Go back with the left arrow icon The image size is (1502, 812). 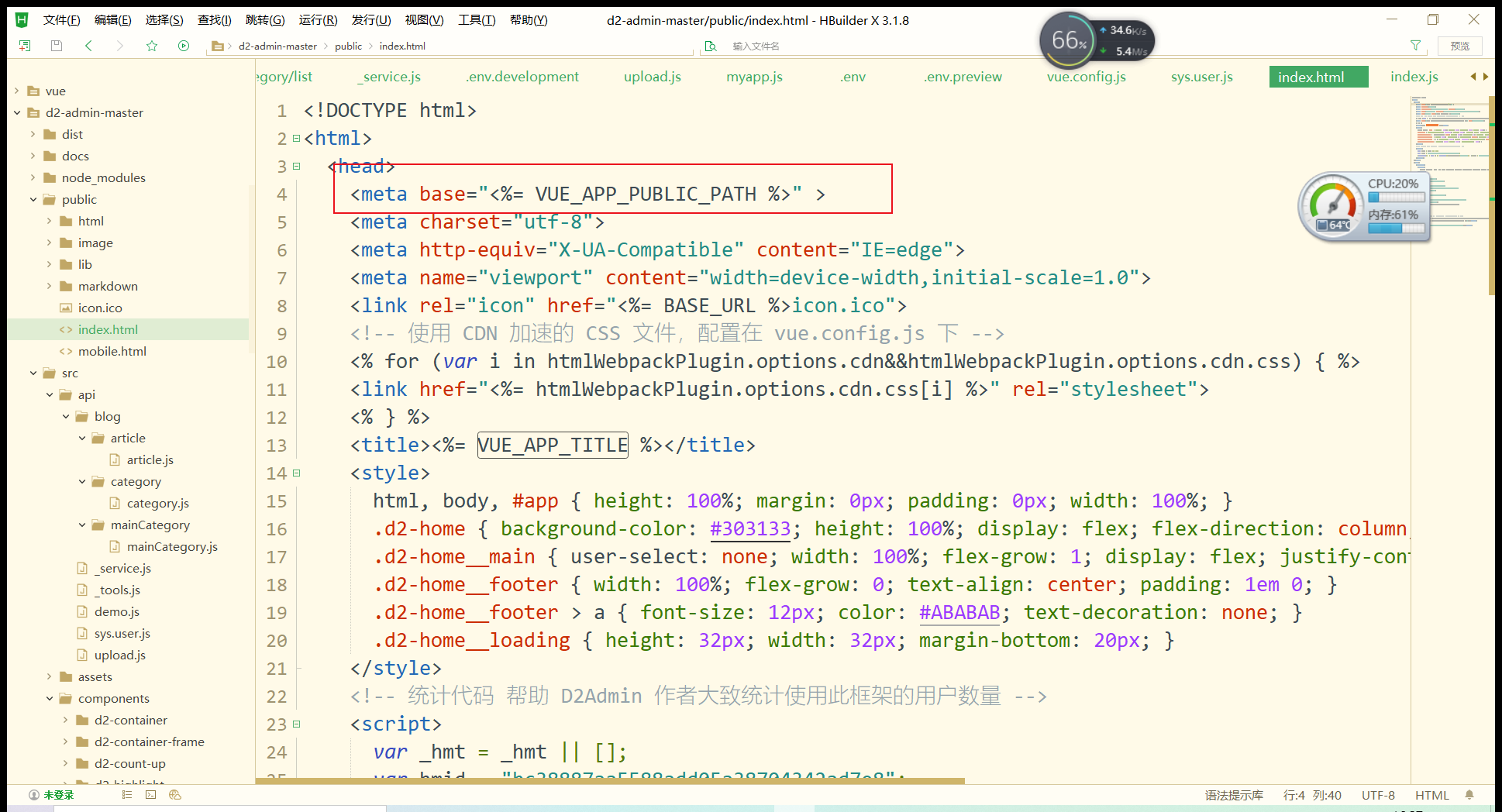89,46
